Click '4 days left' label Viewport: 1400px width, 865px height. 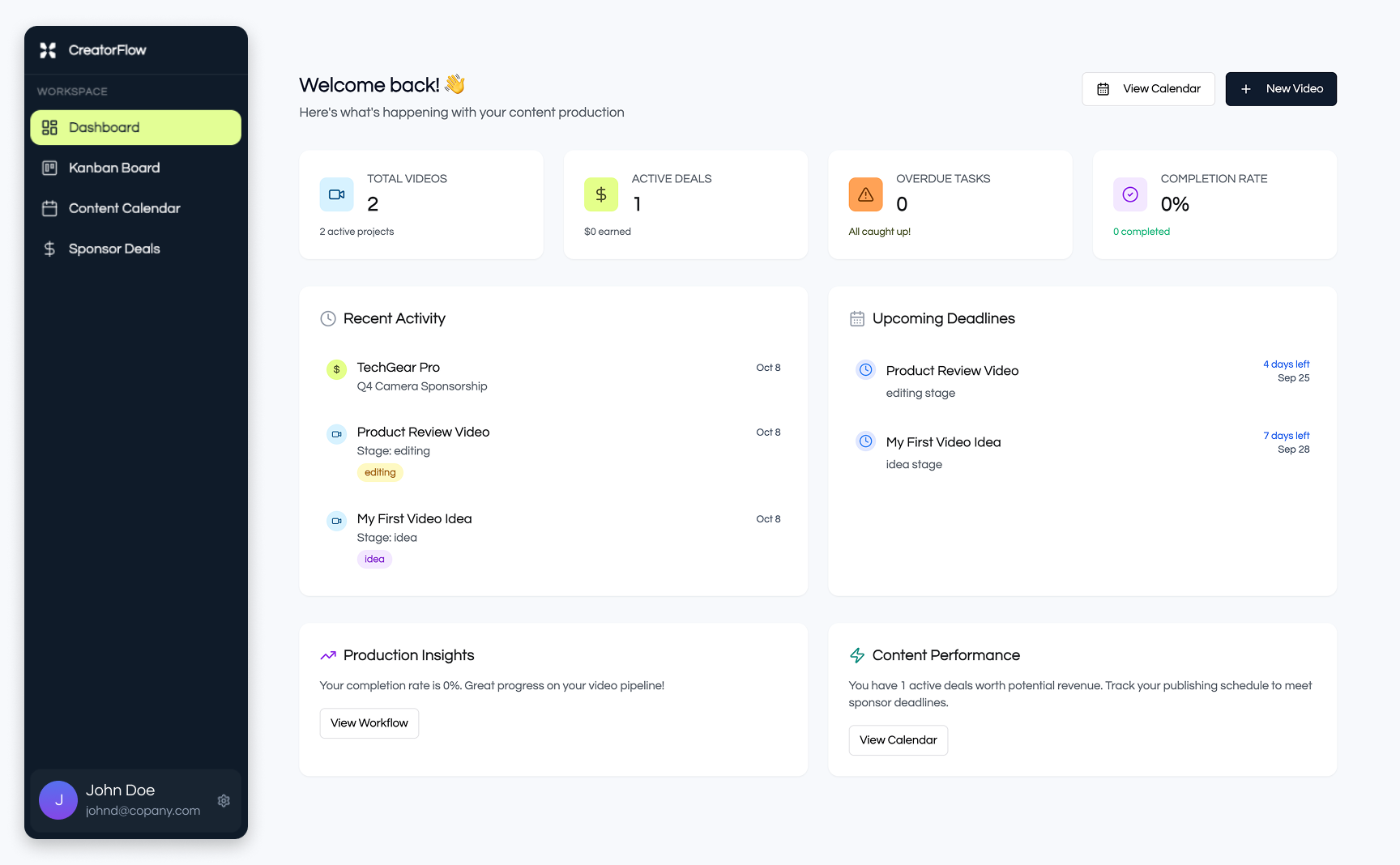(x=1286, y=364)
